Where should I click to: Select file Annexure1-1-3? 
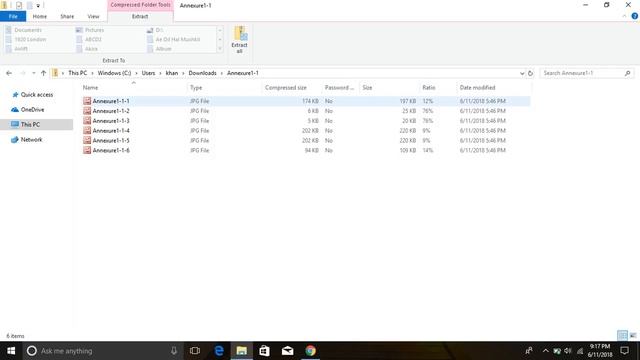(111, 121)
